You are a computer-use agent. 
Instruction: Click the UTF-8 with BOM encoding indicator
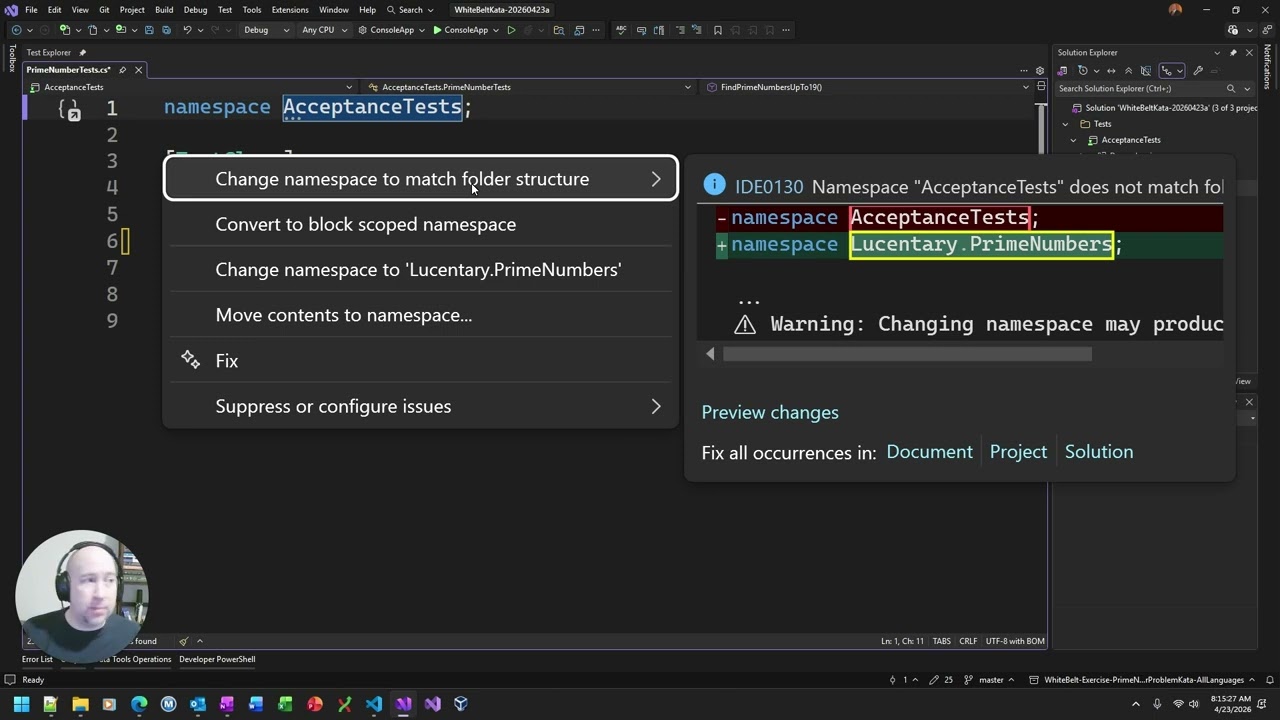[x=1015, y=641]
